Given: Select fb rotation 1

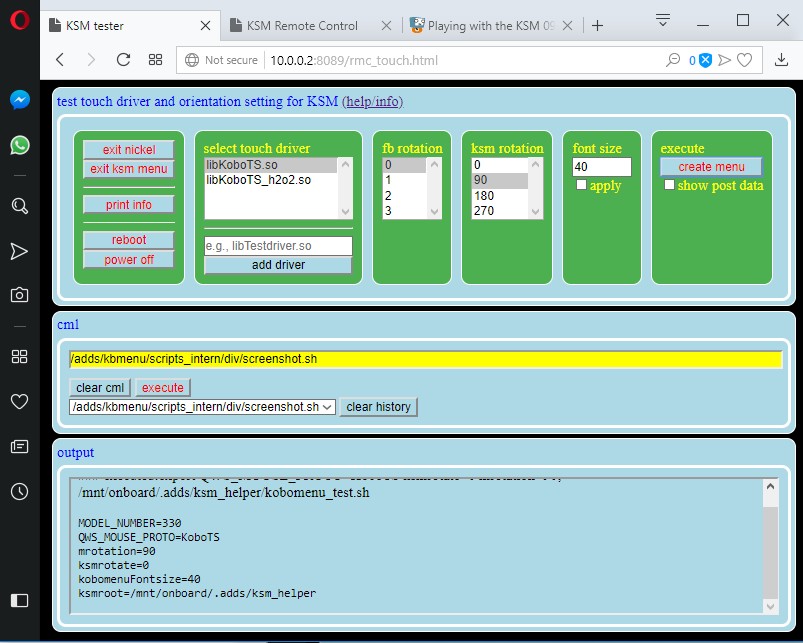Looking at the screenshot, I should click(x=404, y=180).
